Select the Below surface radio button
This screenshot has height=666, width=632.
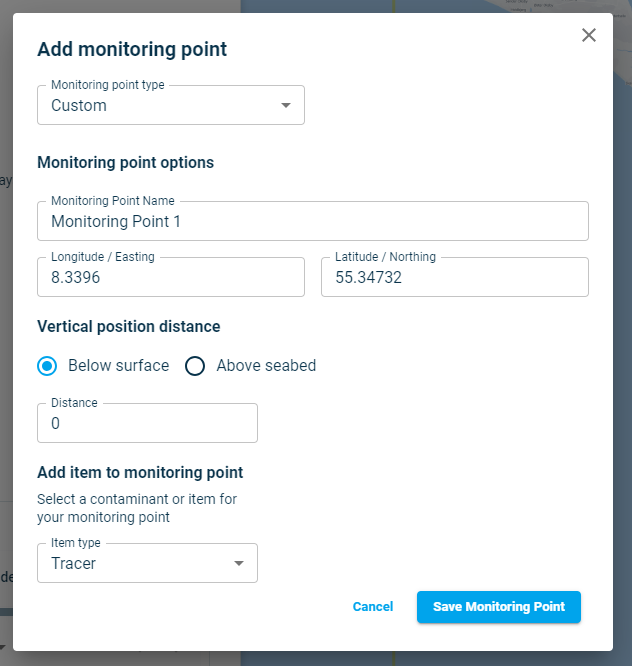(x=47, y=365)
